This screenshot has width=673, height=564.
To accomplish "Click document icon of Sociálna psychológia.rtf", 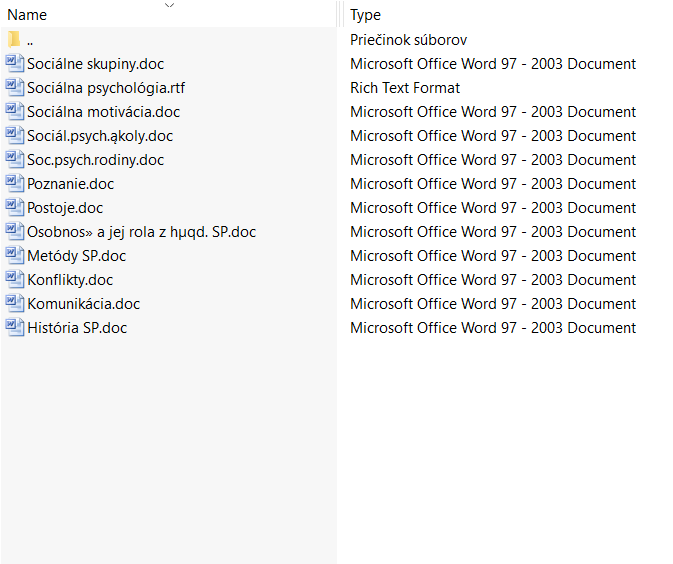I will tap(15, 87).
